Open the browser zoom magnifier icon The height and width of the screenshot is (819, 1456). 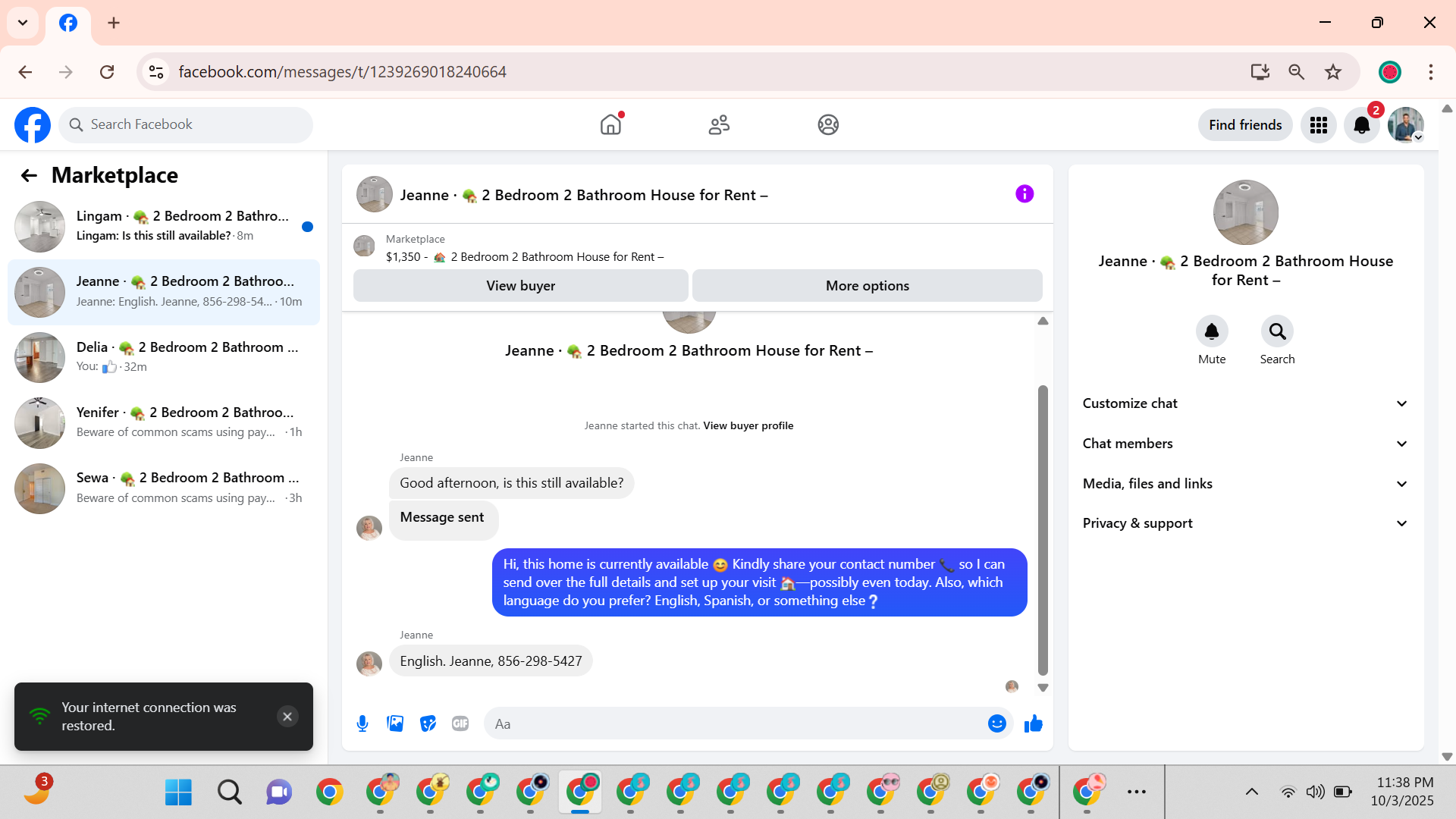point(1297,72)
